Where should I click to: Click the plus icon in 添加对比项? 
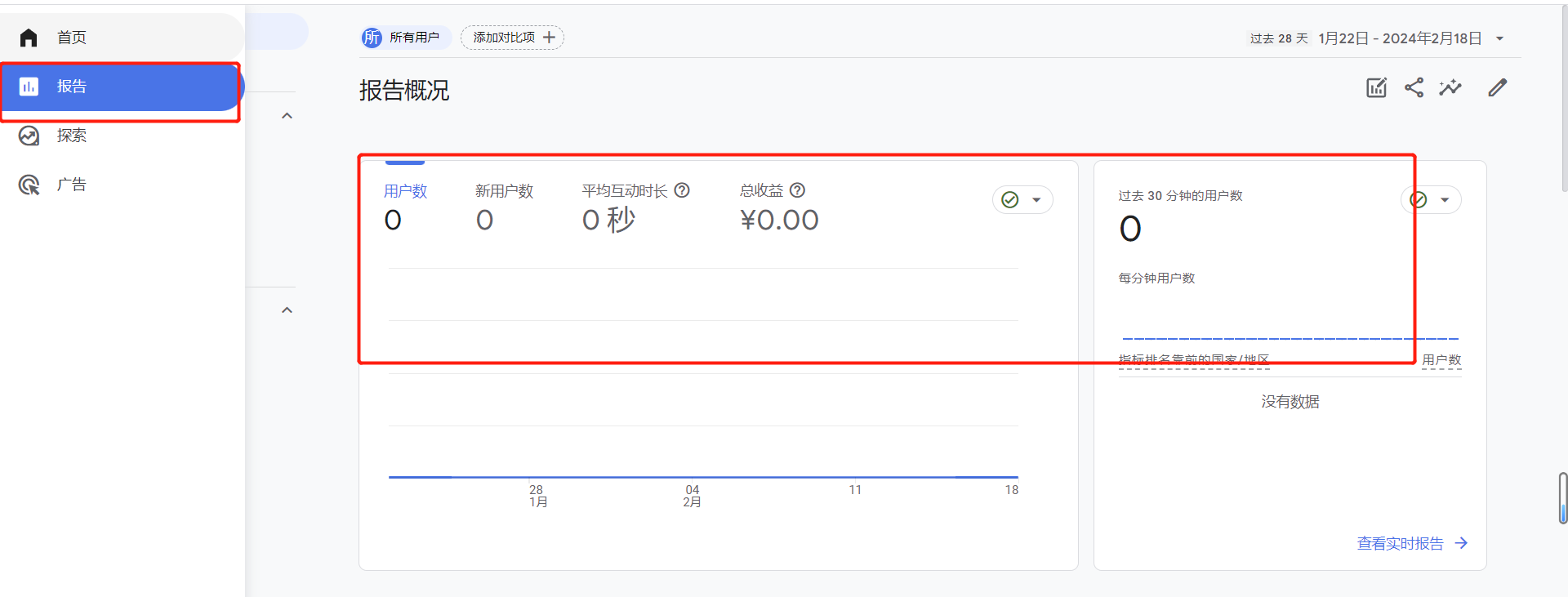549,38
